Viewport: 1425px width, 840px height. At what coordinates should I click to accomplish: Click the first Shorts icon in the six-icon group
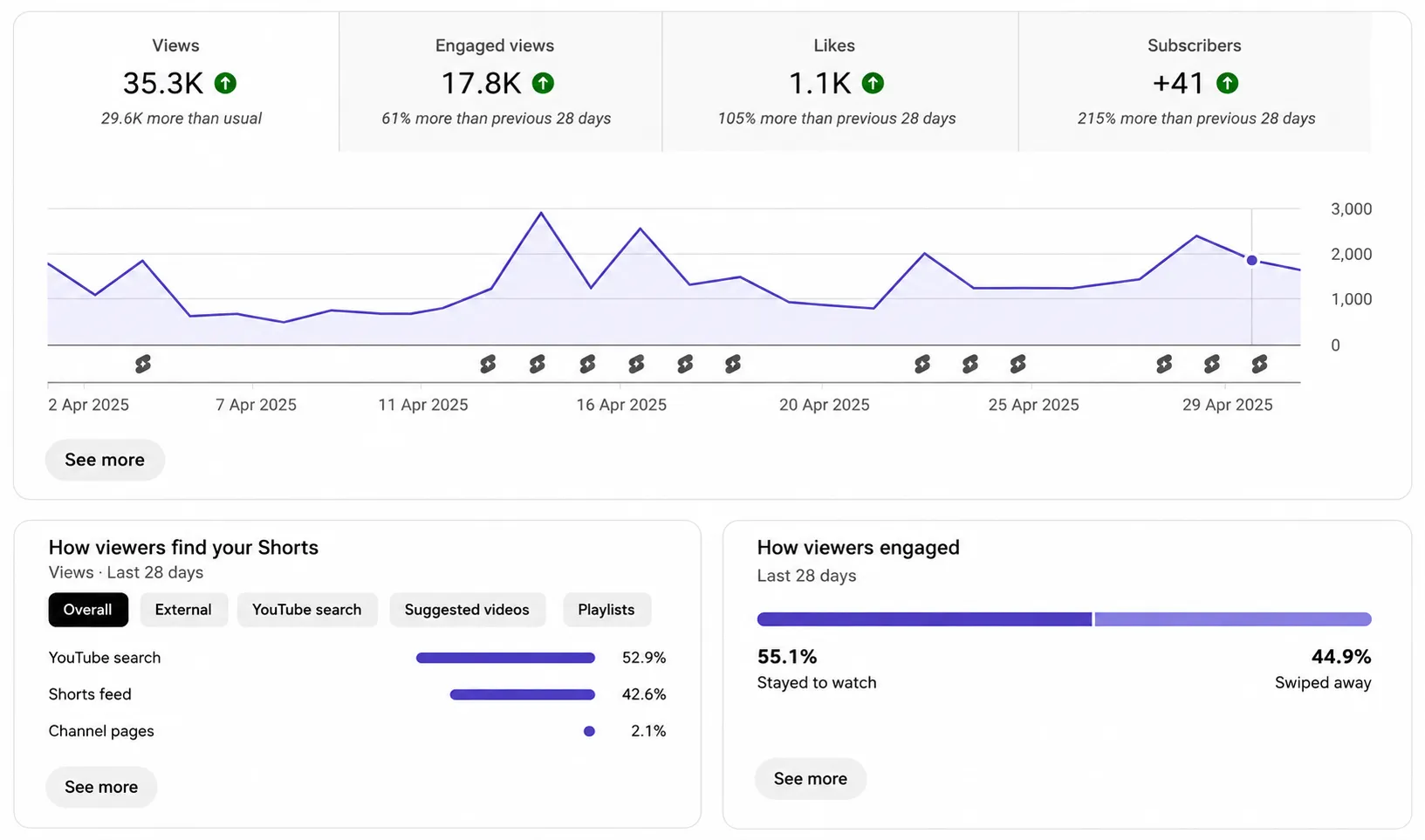tap(488, 364)
